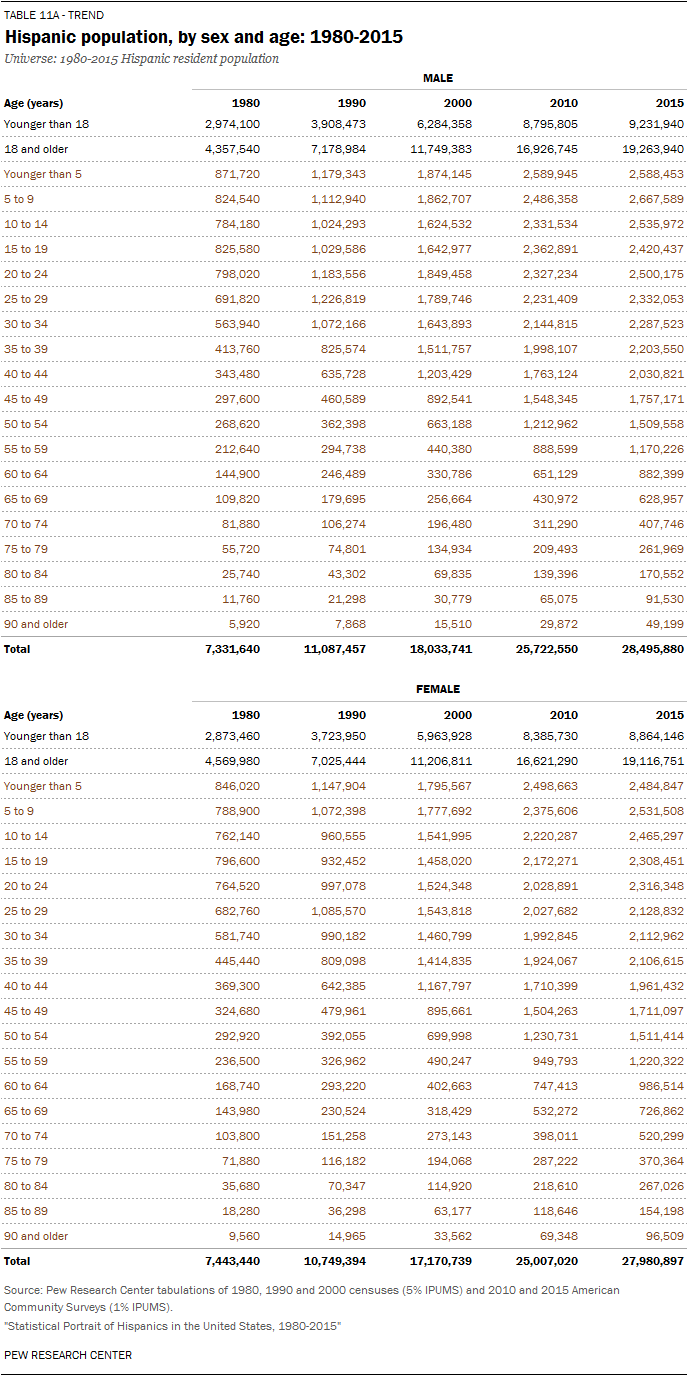The width and height of the screenshot is (688, 1376).
Task: Click the 'Statistical Portrait of Hispanics' citation
Action: pos(173,1325)
